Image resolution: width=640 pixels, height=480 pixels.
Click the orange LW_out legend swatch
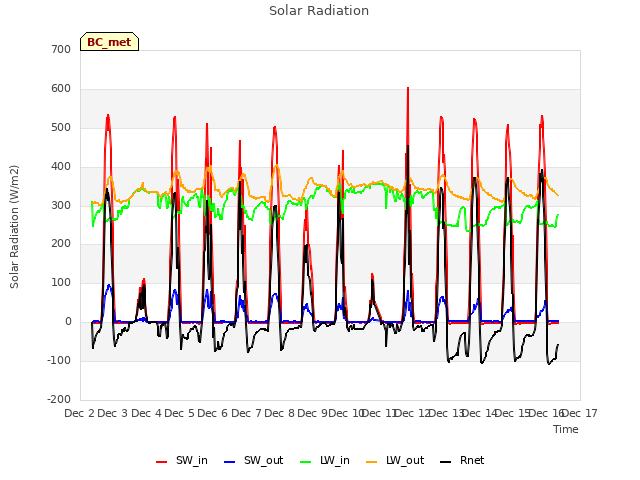(x=372, y=462)
